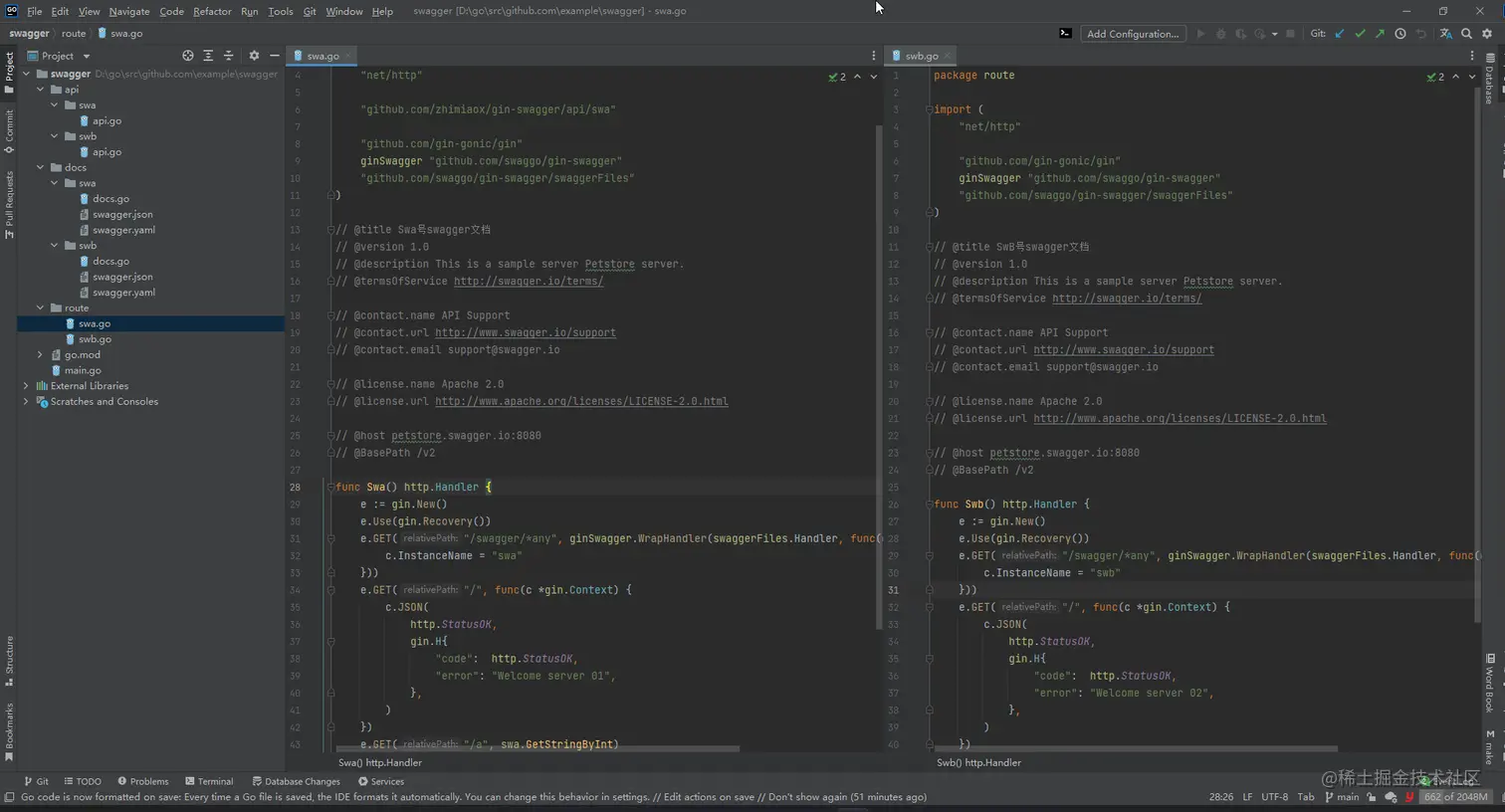
Task: Click the translate icon in the toolbar
Action: (x=1445, y=34)
